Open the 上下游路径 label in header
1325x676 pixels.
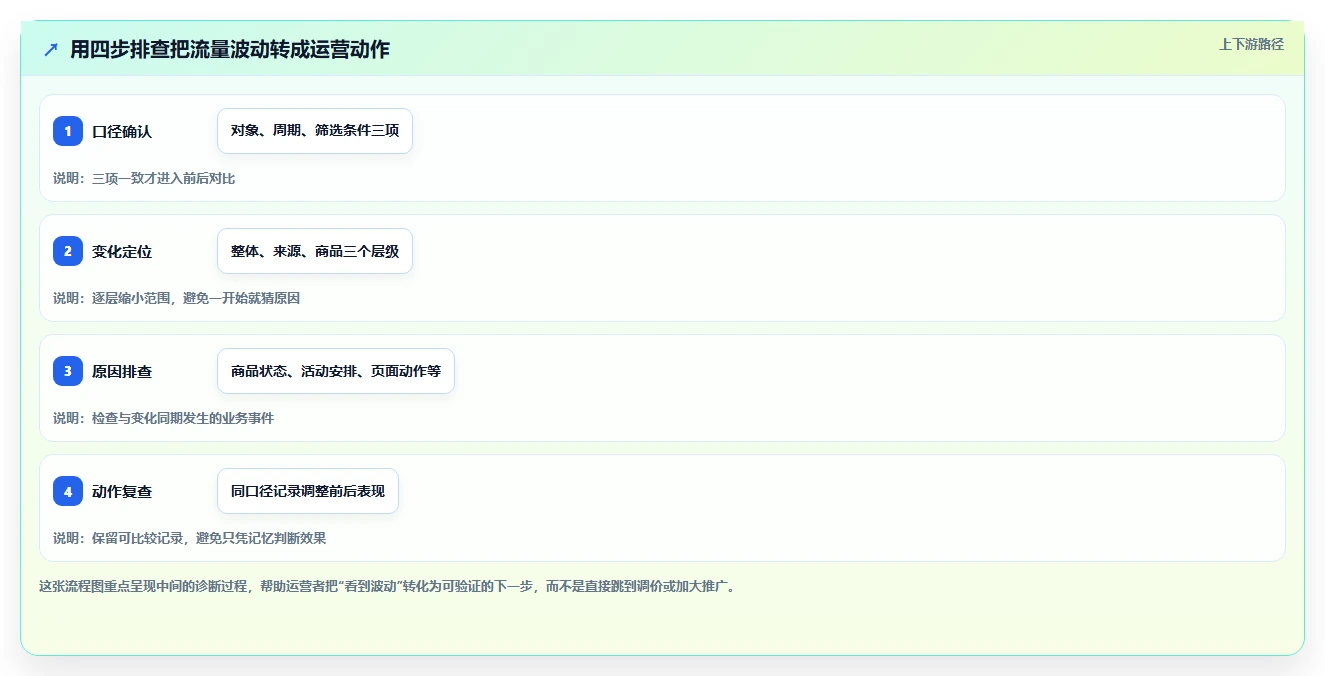pyautogui.click(x=1251, y=44)
